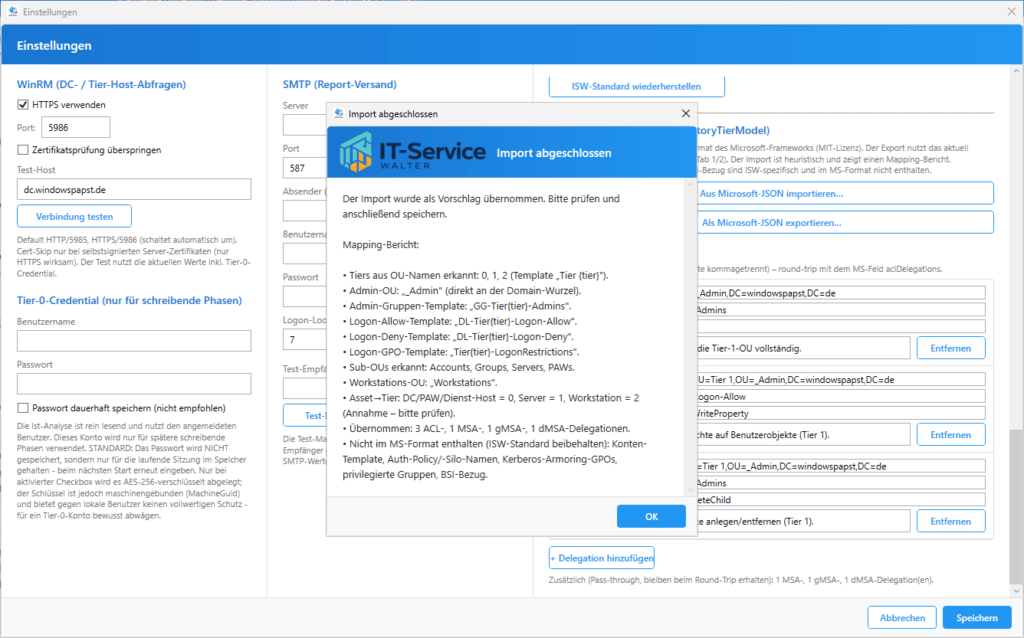
Task: Click the 'Sub-OUs erkannt' report line
Action: point(458,367)
